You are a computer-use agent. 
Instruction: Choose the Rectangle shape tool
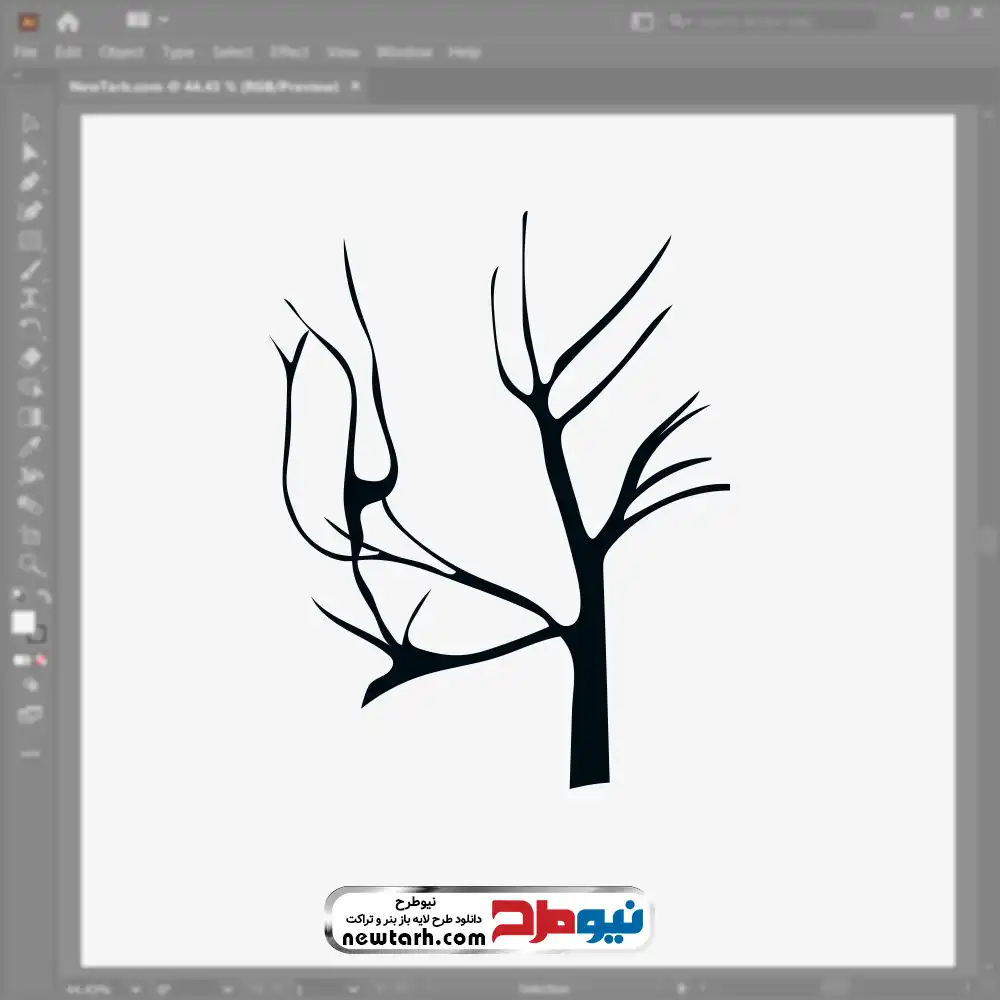tap(30, 240)
